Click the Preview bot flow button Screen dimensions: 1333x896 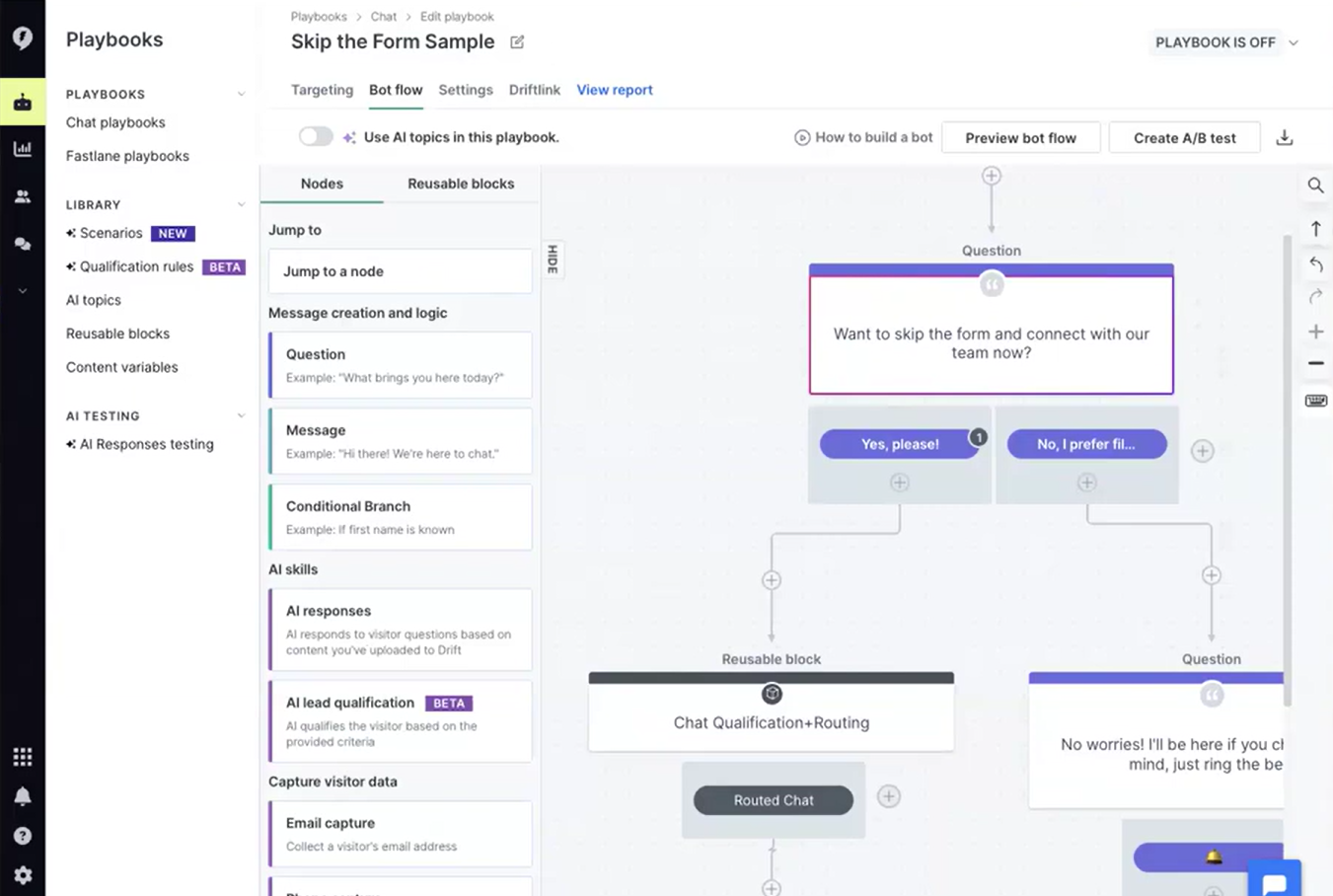1020,138
